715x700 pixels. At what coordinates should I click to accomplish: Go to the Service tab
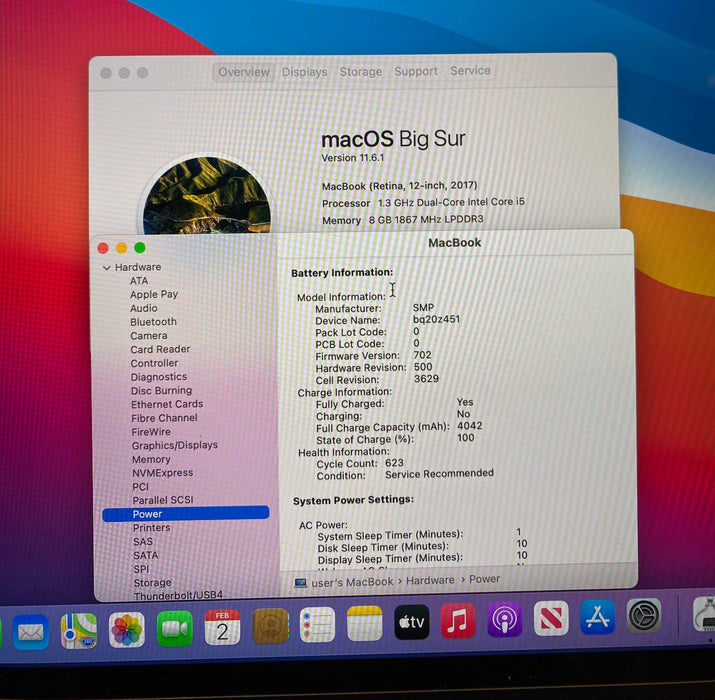pyautogui.click(x=471, y=71)
